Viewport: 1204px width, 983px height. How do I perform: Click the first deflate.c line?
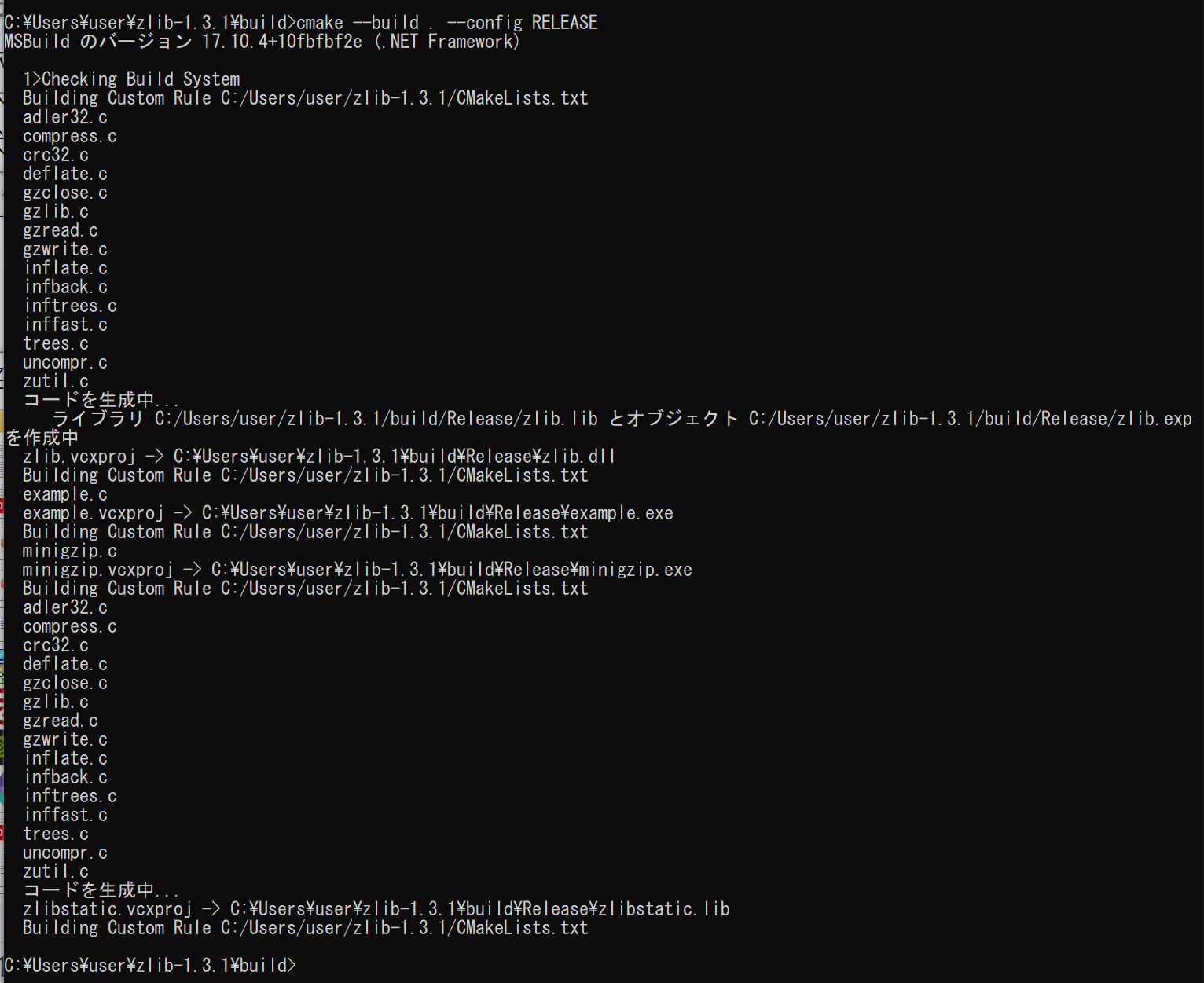(x=65, y=174)
